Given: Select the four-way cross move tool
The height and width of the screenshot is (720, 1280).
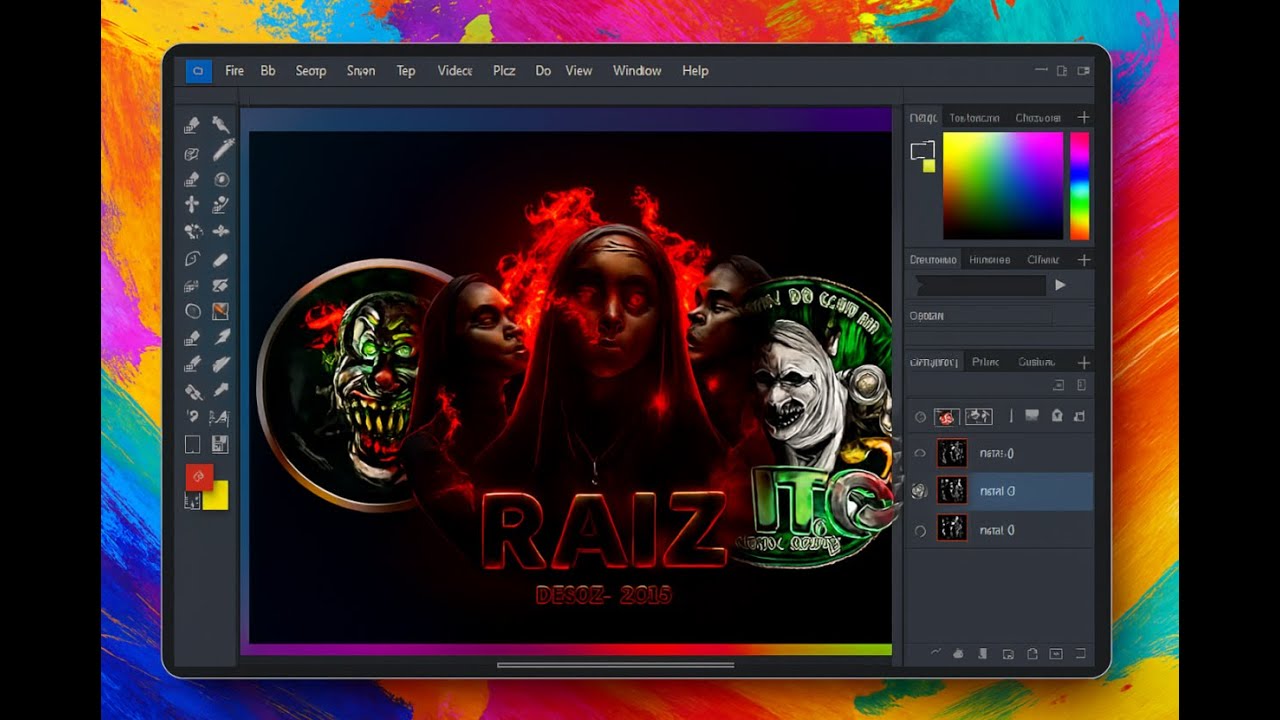Looking at the screenshot, I should click(x=192, y=205).
